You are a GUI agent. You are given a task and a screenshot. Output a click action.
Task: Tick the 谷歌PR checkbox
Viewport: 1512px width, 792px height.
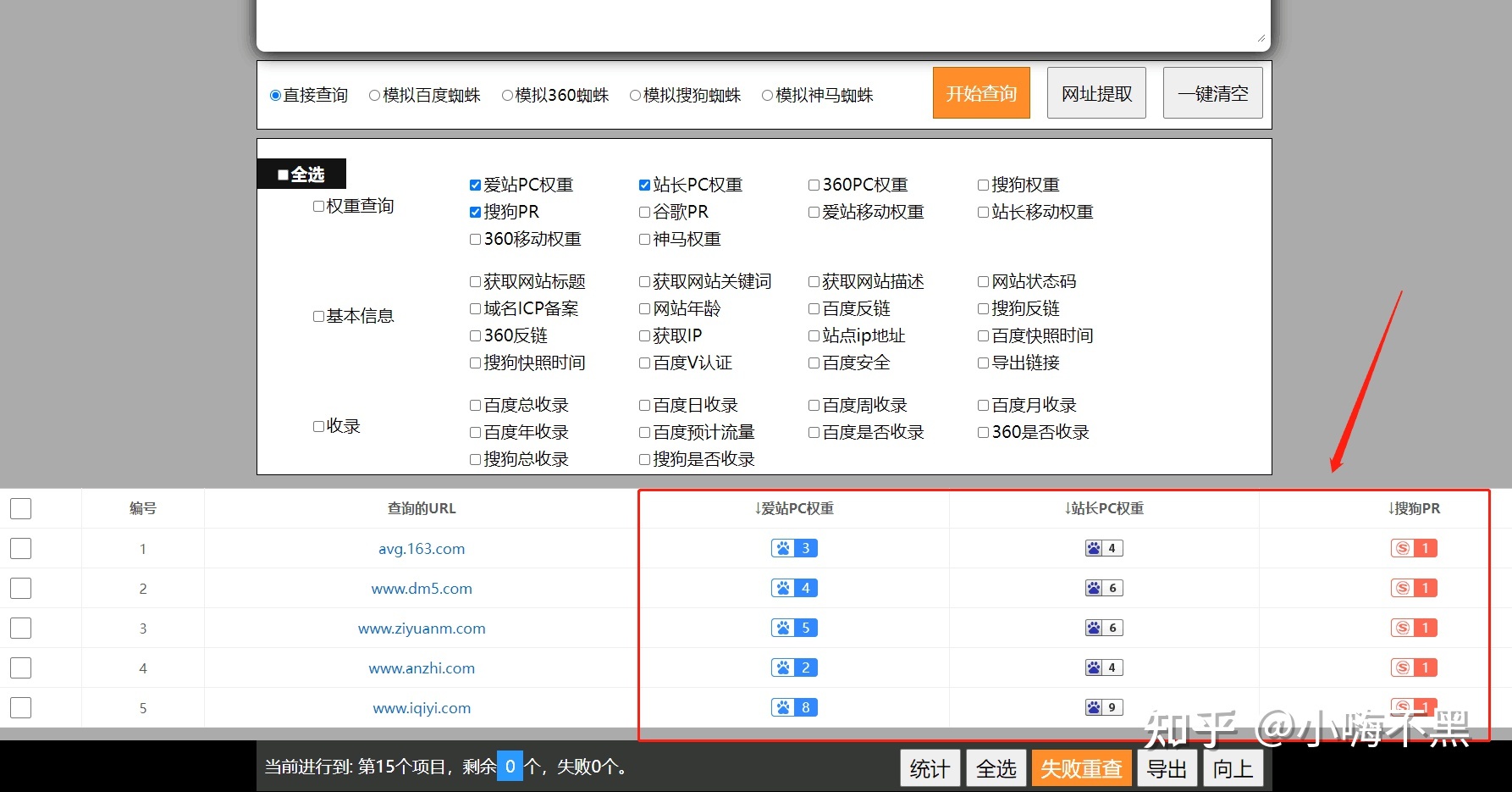644,212
